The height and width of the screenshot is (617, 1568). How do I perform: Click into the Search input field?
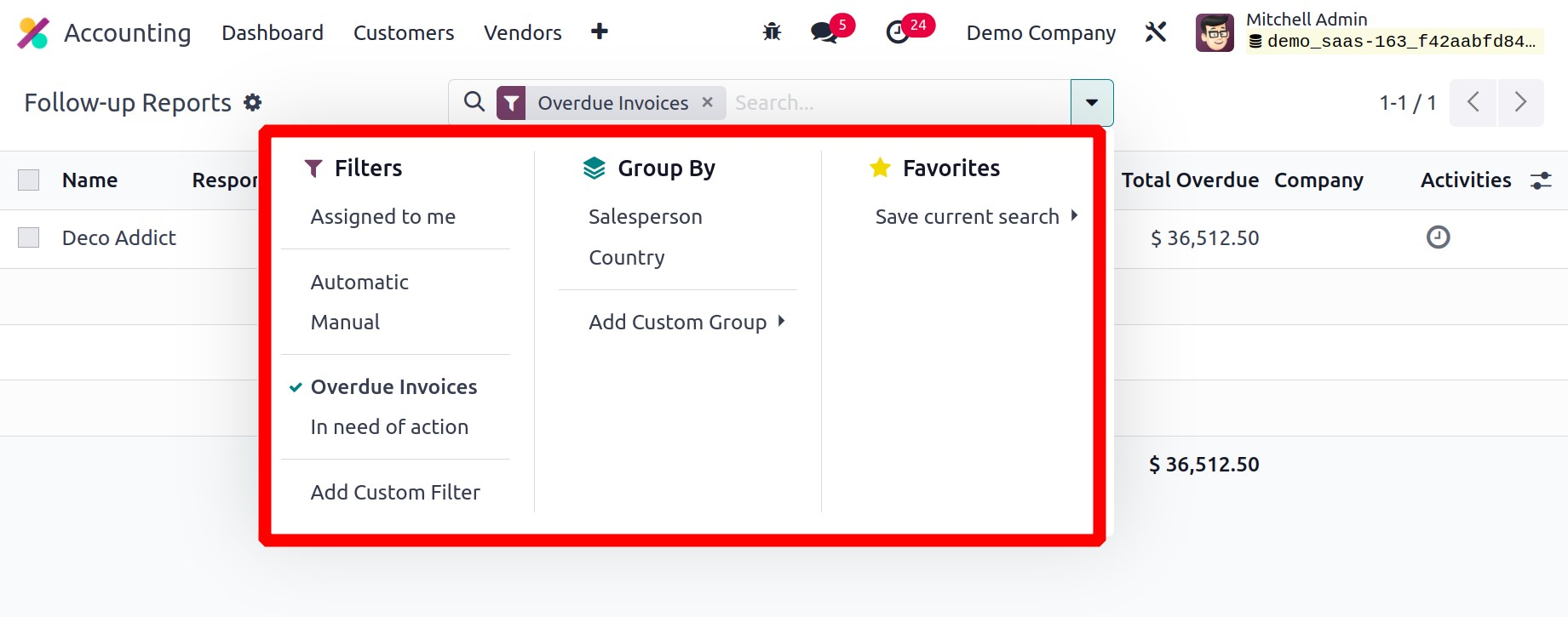point(894,102)
